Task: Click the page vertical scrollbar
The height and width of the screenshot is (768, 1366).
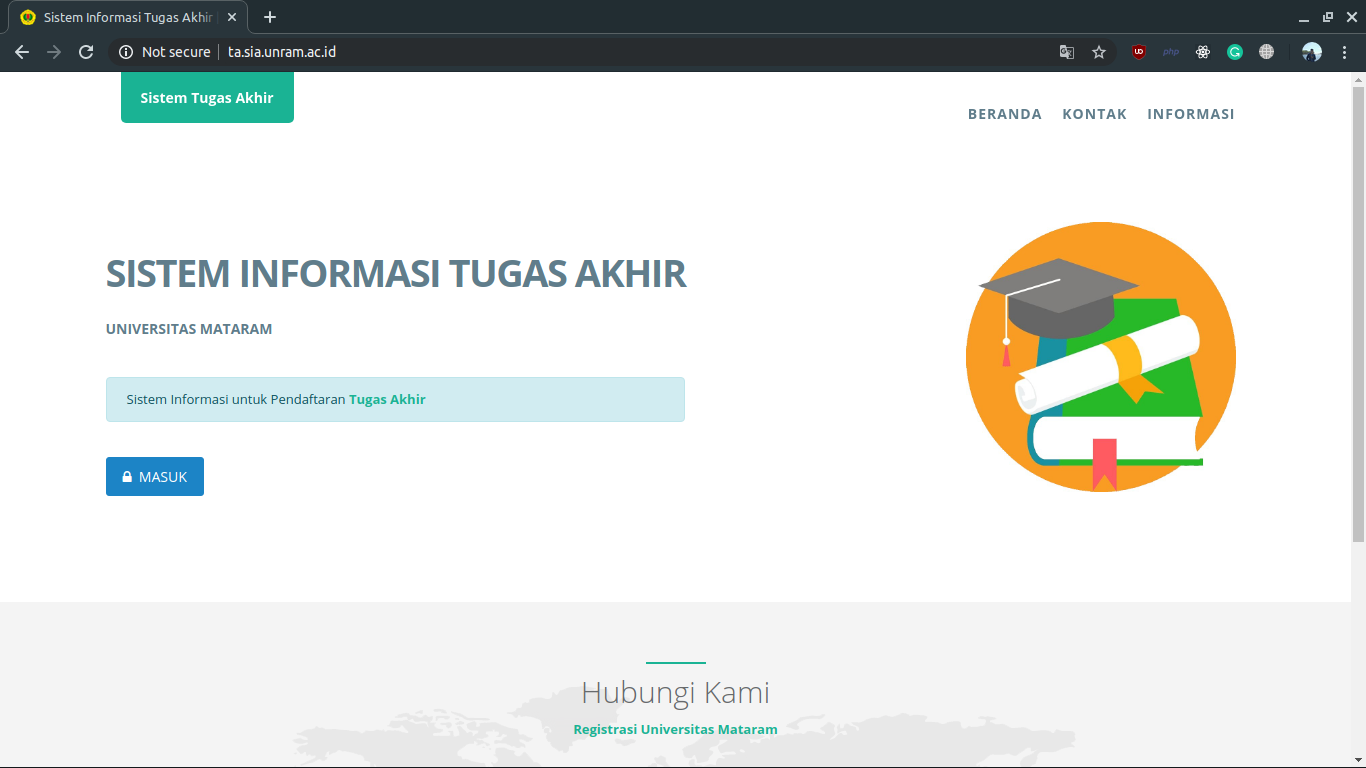Action: [1358, 314]
